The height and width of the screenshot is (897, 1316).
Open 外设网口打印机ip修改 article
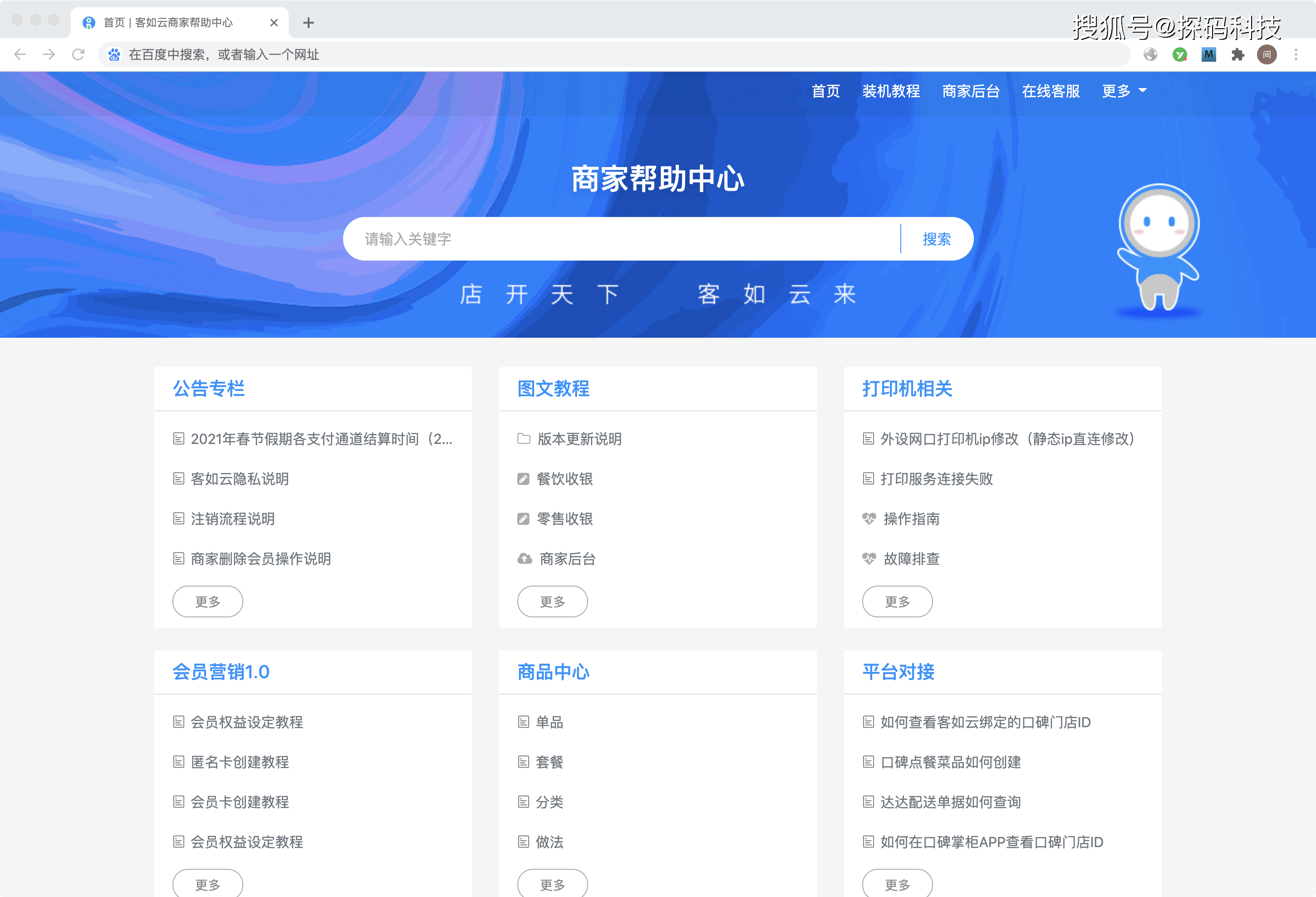[1007, 439]
